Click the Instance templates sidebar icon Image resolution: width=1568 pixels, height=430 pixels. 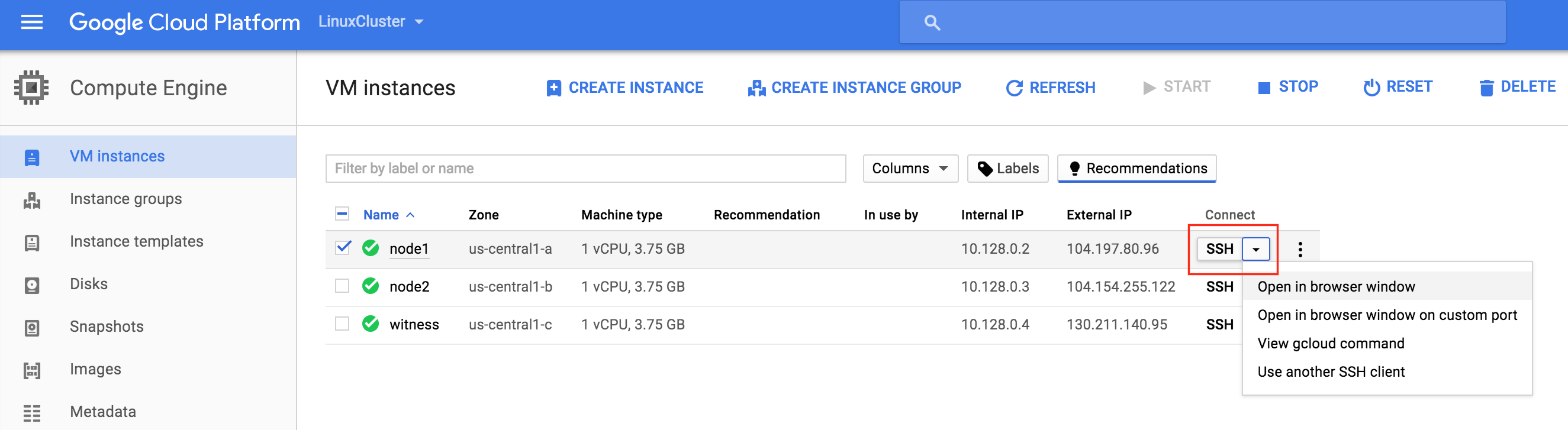tap(31, 243)
